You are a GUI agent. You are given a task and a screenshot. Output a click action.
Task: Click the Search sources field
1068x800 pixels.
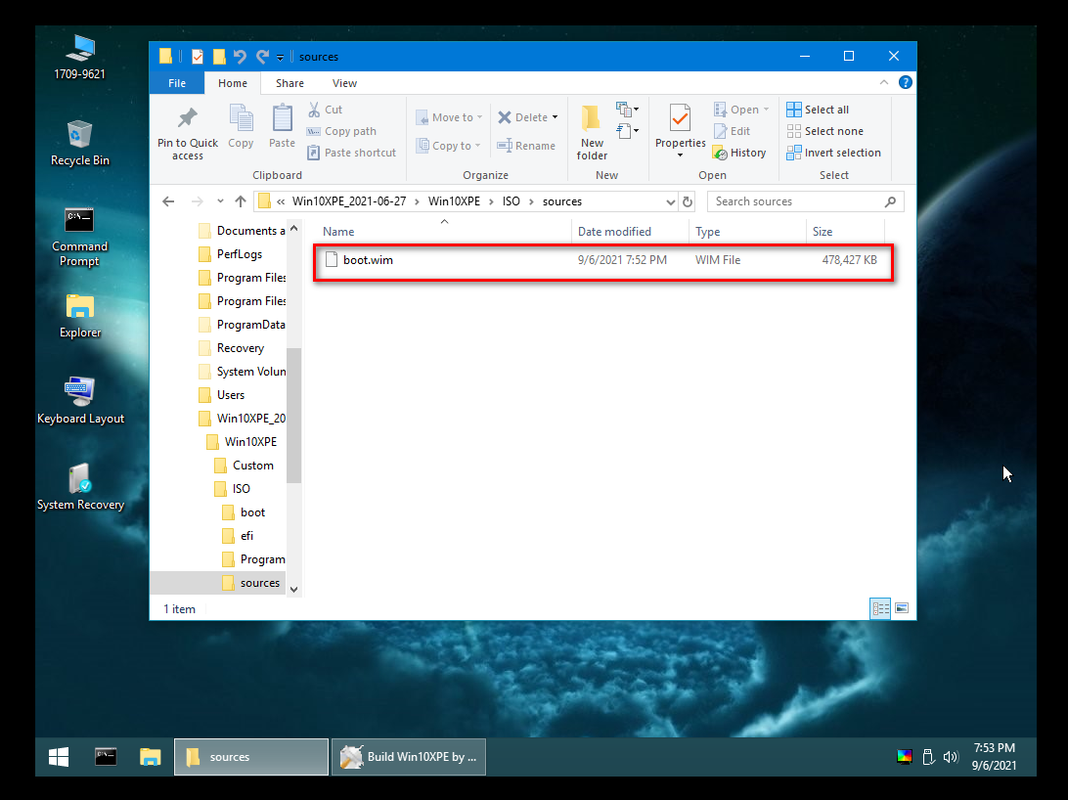click(x=806, y=202)
